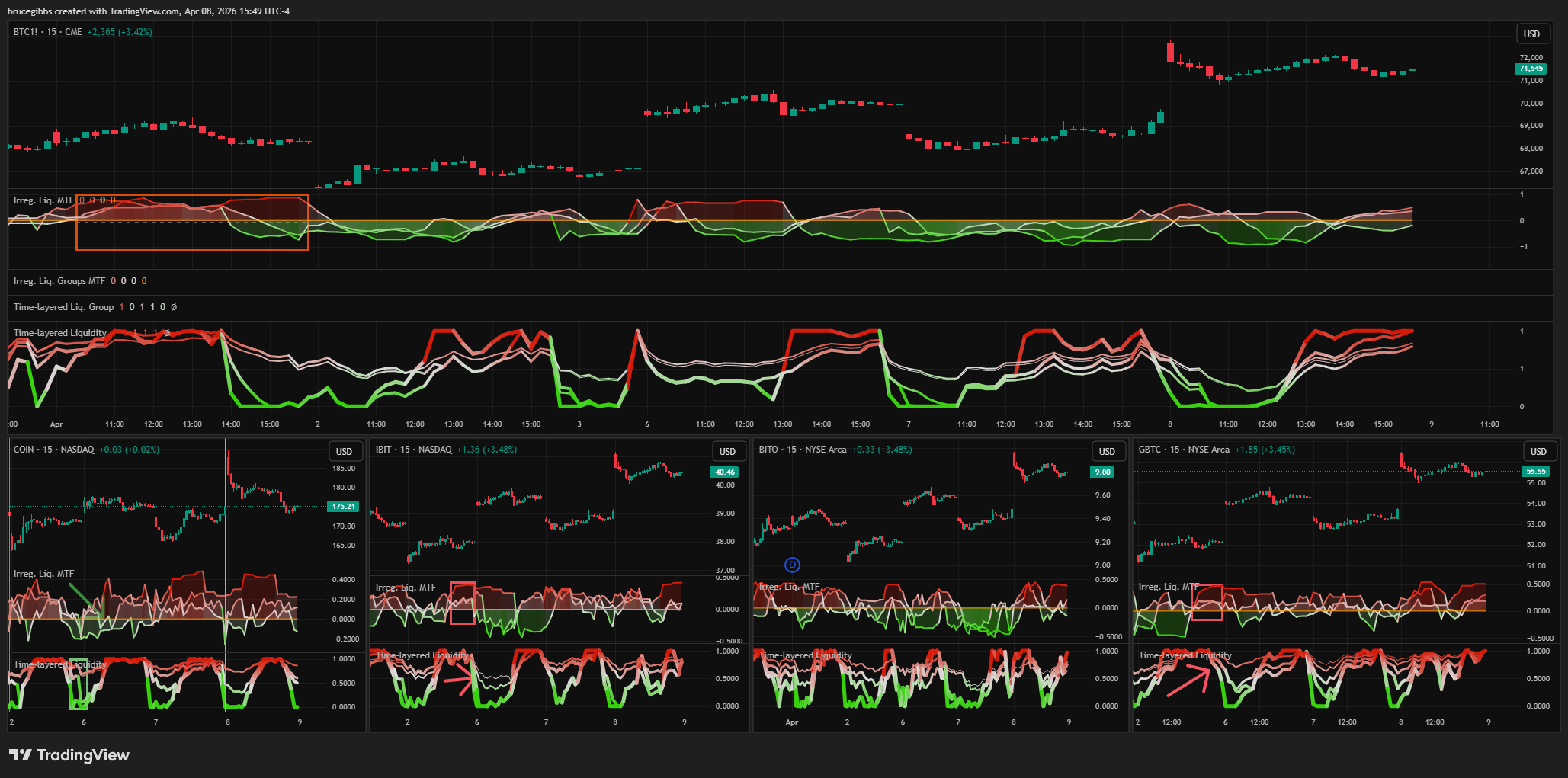1568x778 pixels.
Task: Click the 55.55 price label on GBTC chart
Action: [x=1535, y=472]
